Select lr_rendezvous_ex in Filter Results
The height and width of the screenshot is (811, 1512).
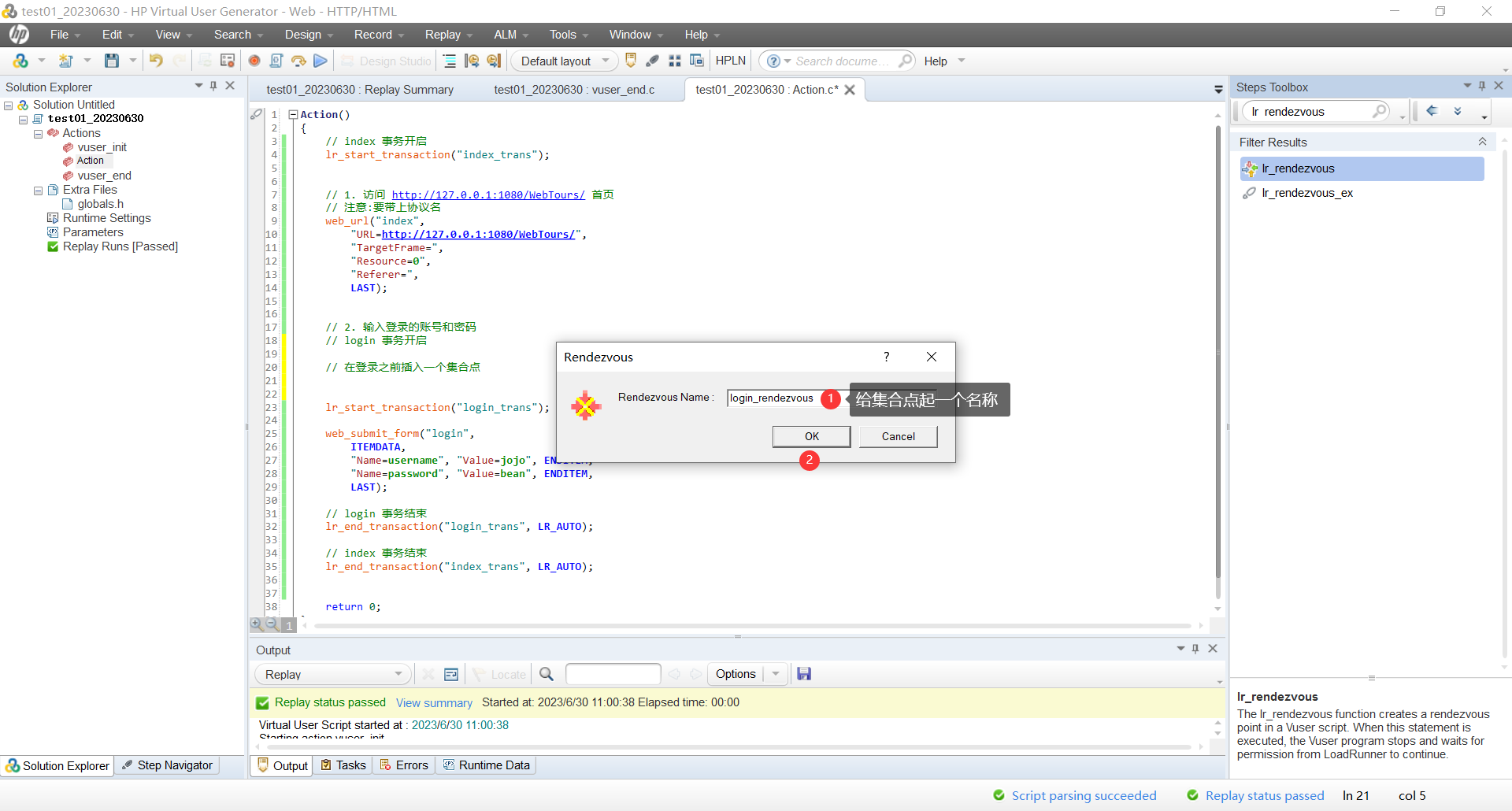click(1306, 193)
